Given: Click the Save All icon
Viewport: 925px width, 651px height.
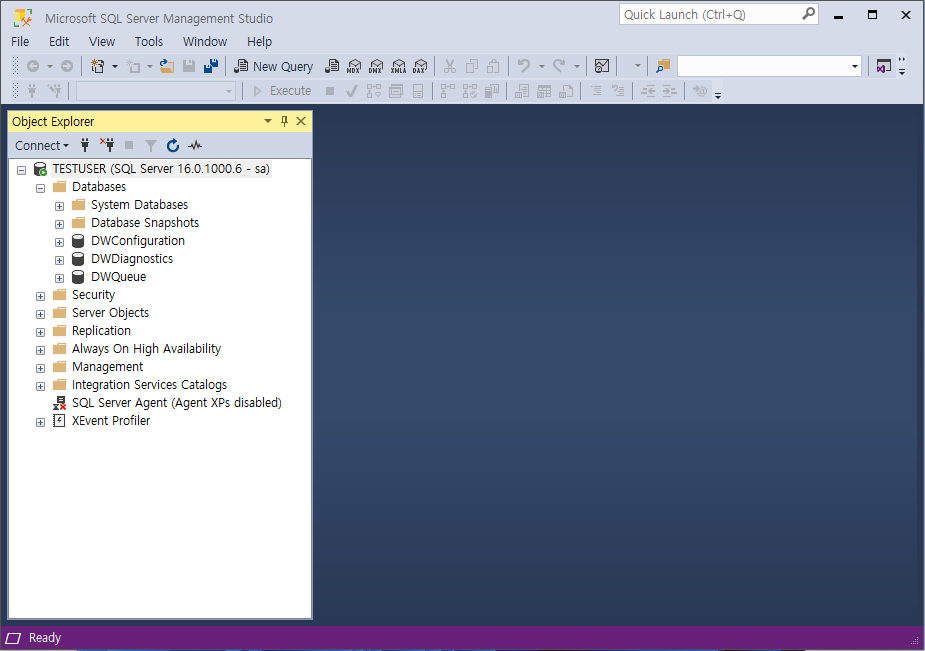Looking at the screenshot, I should 211,67.
